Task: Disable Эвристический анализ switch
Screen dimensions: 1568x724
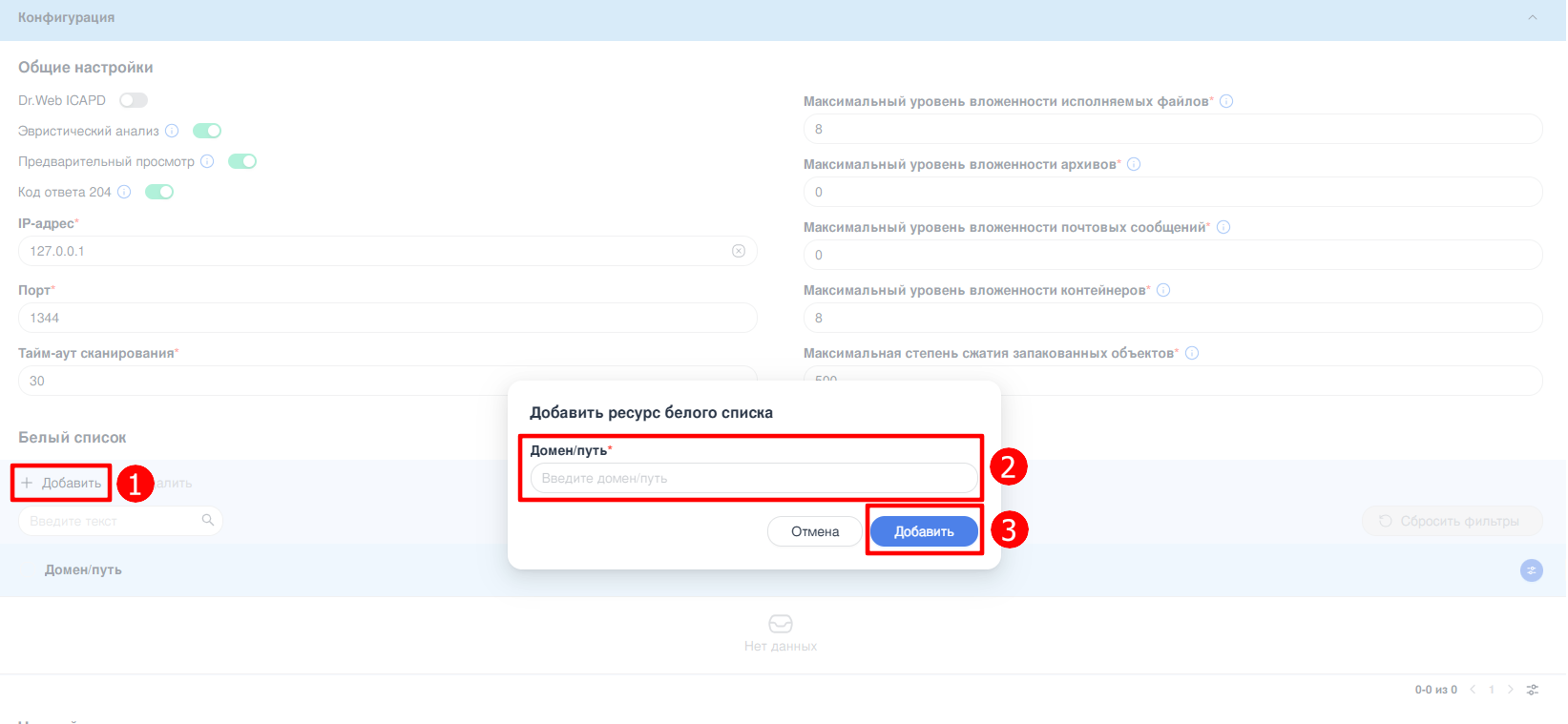Action: pos(207,131)
